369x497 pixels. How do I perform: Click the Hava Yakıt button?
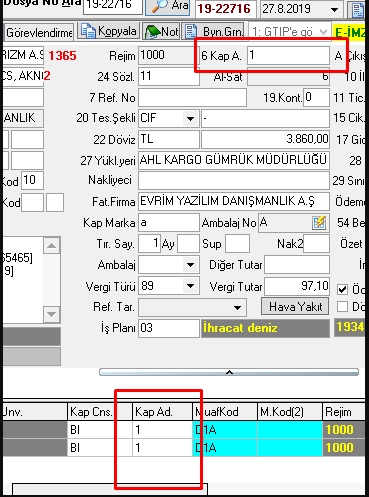pyautogui.click(x=295, y=307)
